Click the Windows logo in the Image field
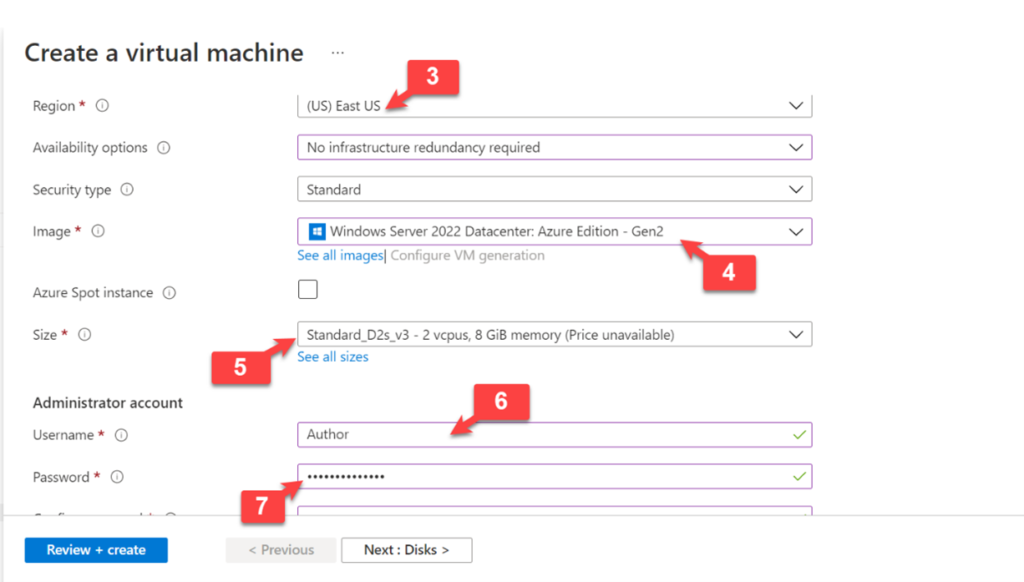This screenshot has height=582, width=1024. click(x=317, y=231)
